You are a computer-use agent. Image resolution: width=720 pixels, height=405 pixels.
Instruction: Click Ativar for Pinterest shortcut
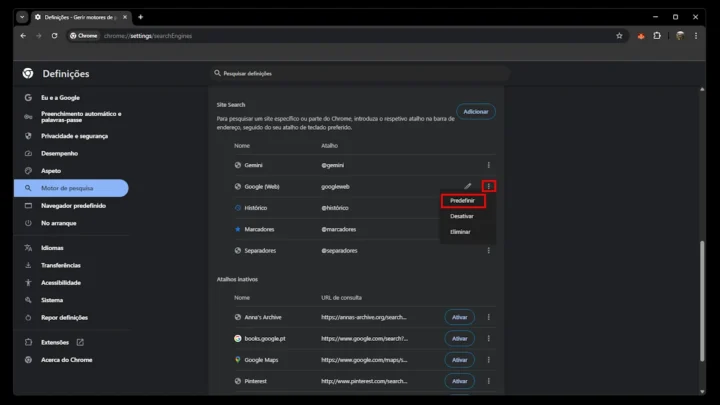459,381
